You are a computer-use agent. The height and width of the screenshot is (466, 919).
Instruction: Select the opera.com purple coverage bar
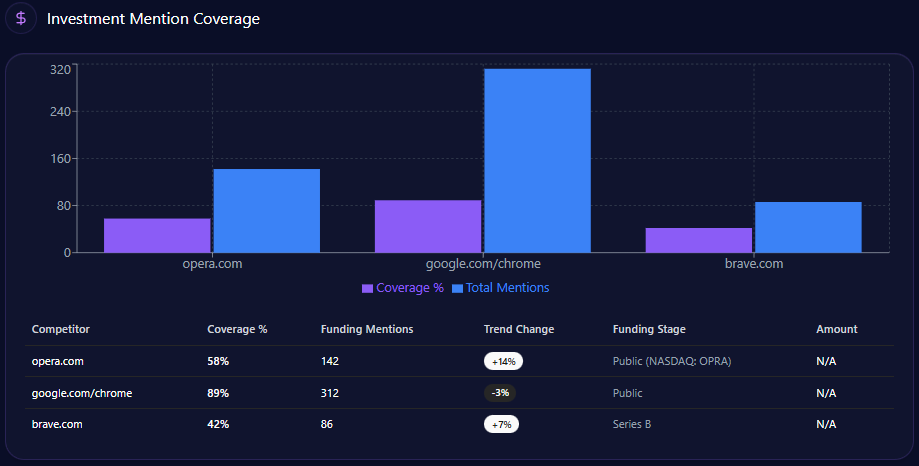157,235
